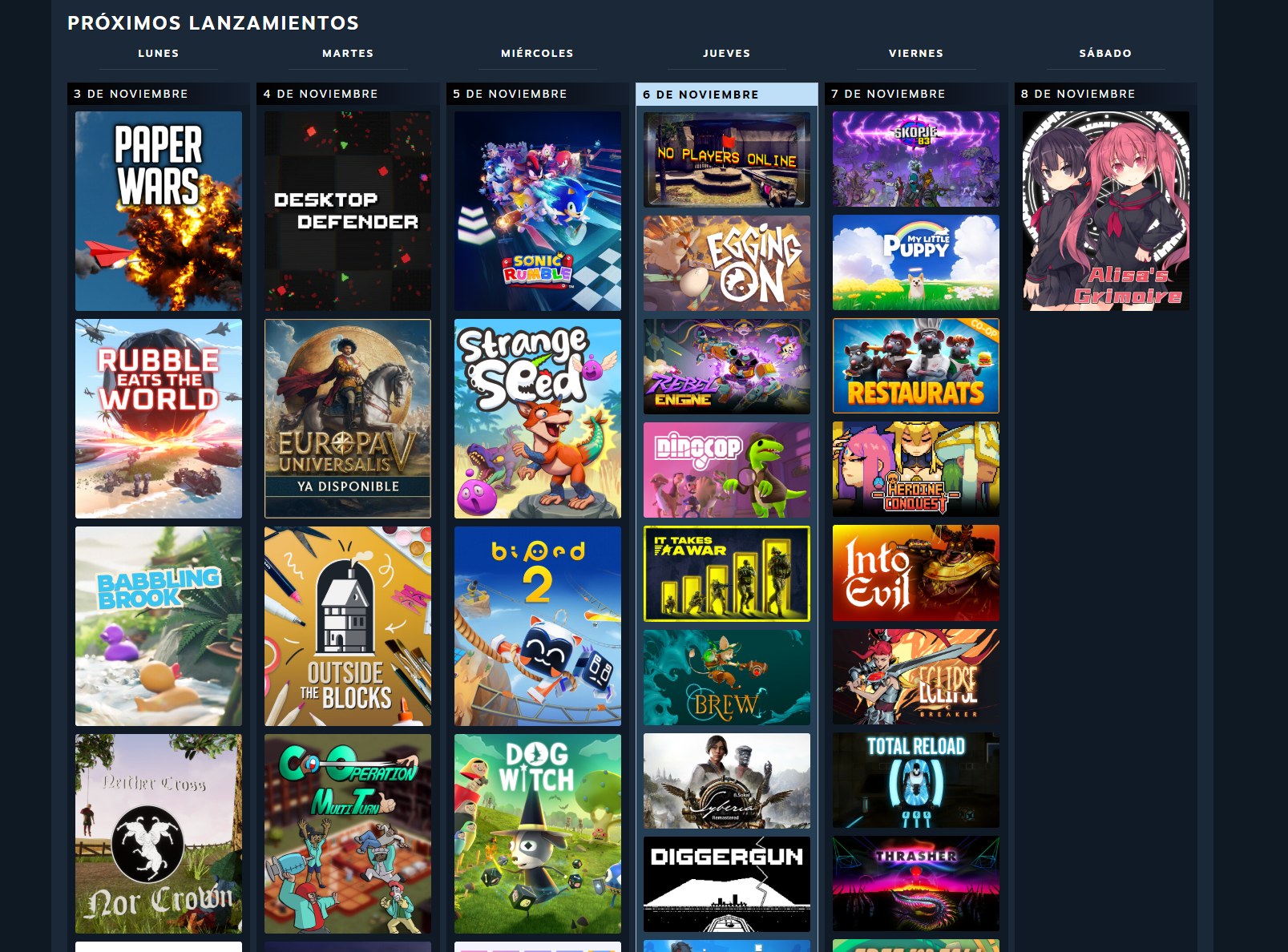The image size is (1288, 952).
Task: Open the Dog Witch game capsule
Action: pyautogui.click(x=538, y=833)
